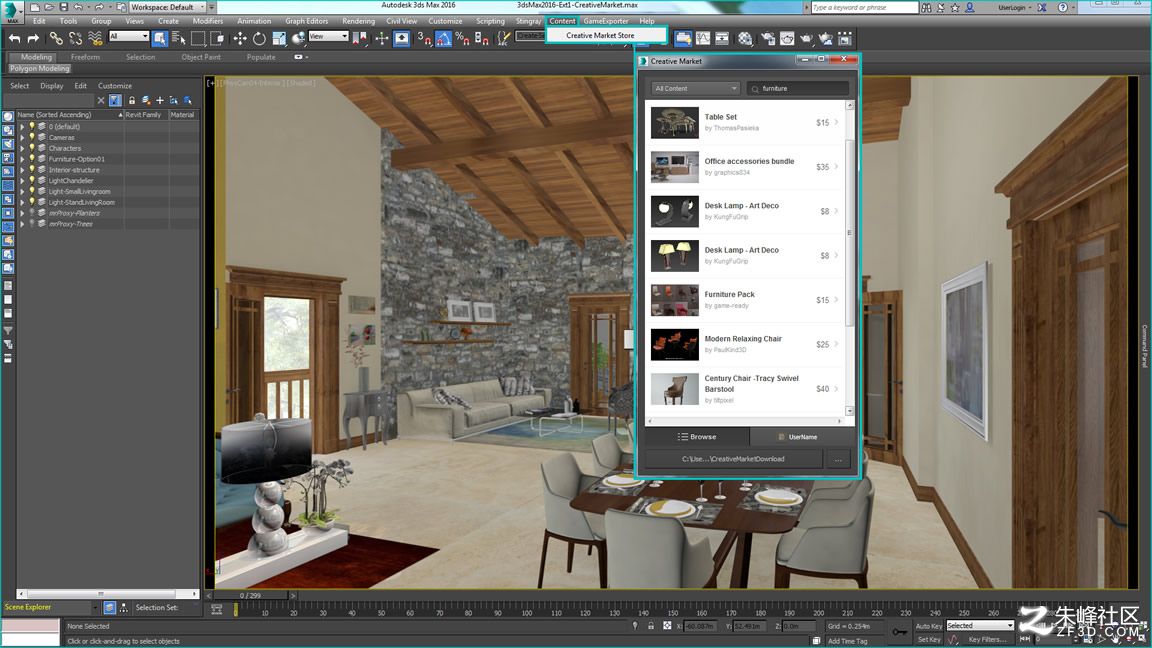
Task: Click the ellipsis download path button
Action: pyautogui.click(x=838, y=459)
